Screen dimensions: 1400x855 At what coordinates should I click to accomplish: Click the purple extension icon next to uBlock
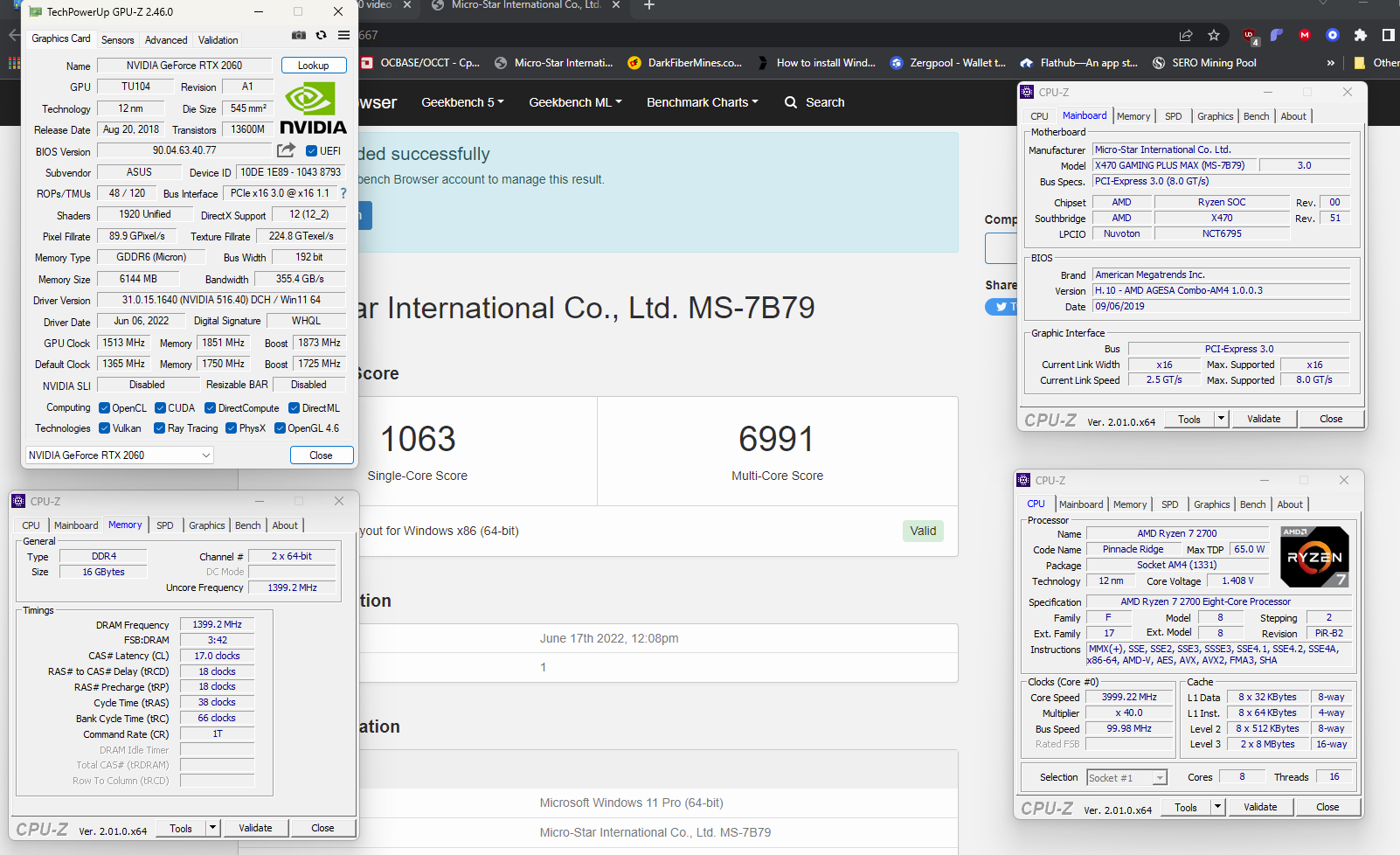click(1277, 35)
